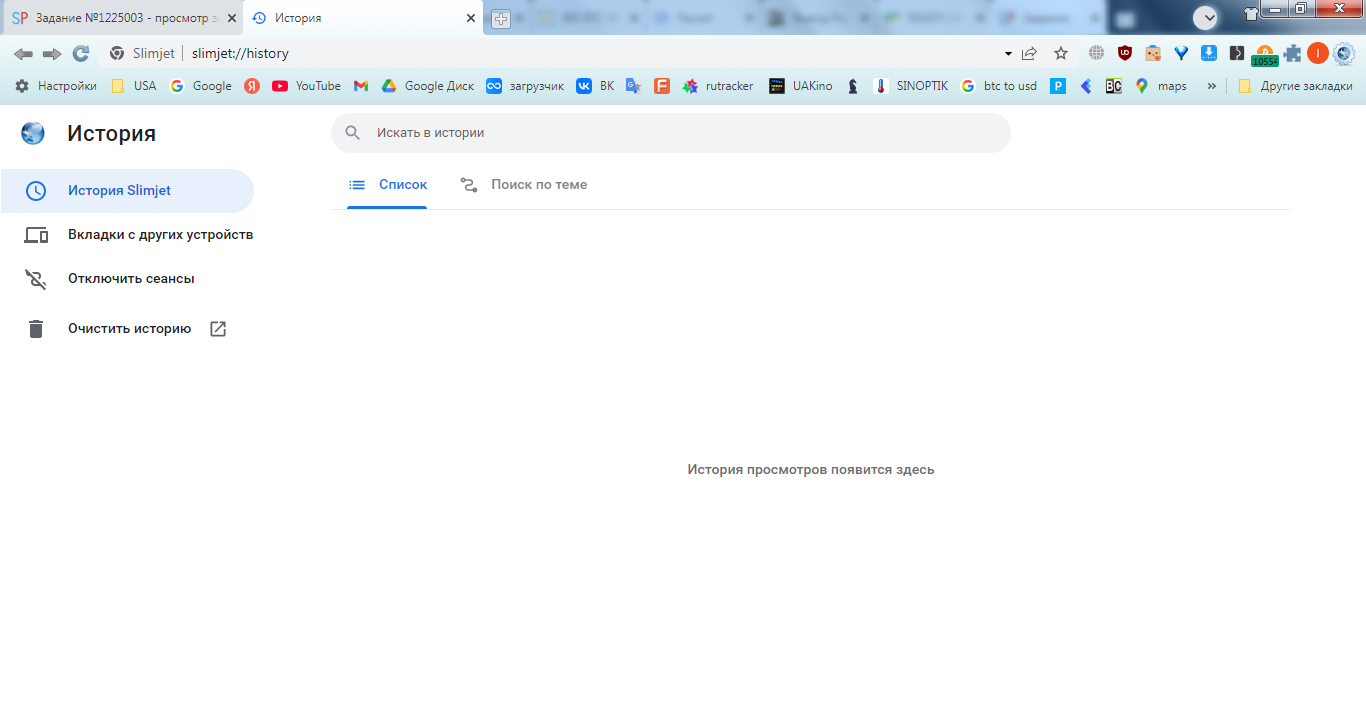Open the YouTube bookmark
This screenshot has width=1366, height=728.
click(x=306, y=86)
